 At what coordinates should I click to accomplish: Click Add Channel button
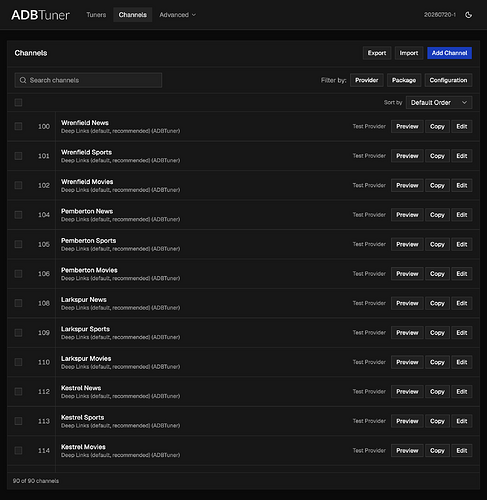pos(449,53)
